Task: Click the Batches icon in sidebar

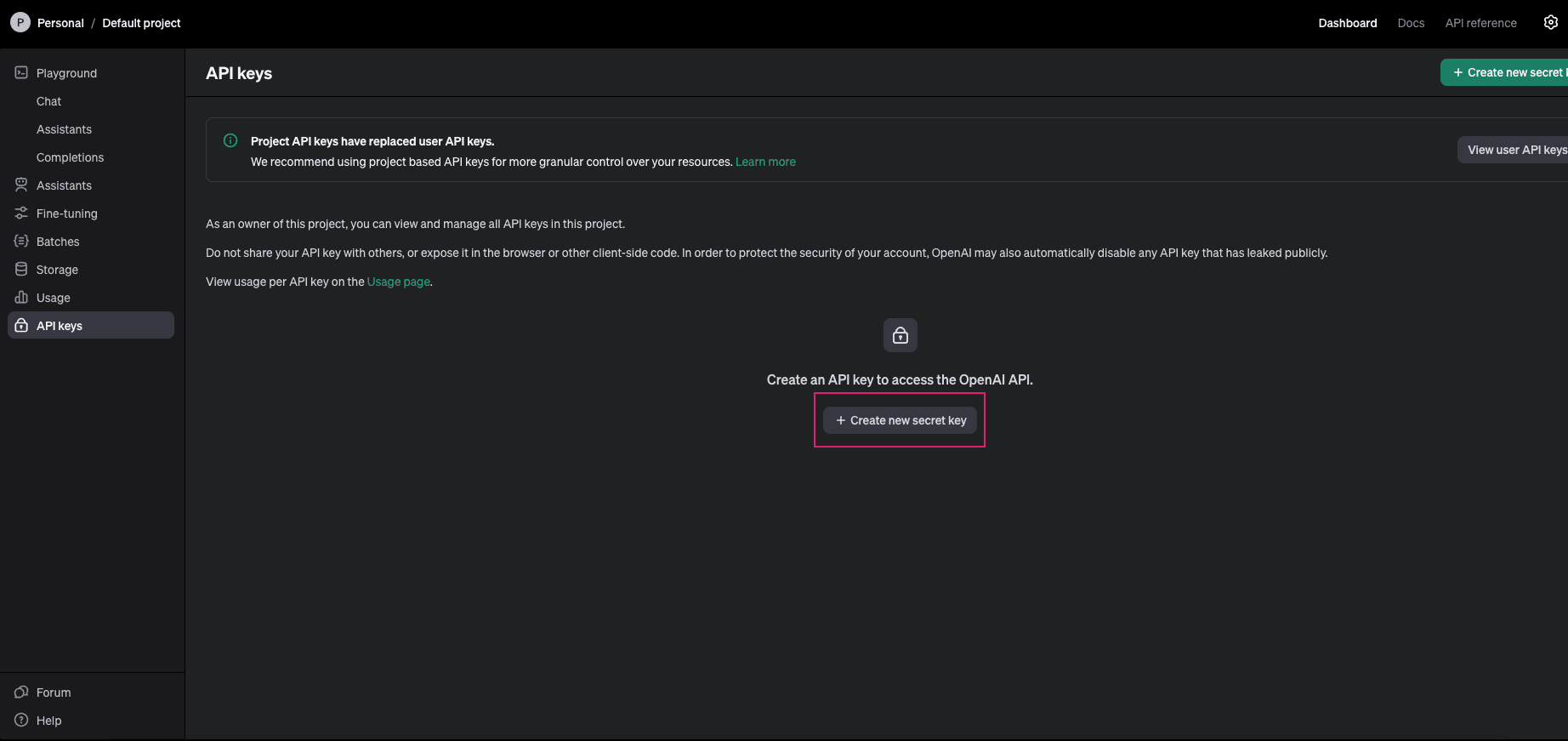Action: pyautogui.click(x=21, y=242)
